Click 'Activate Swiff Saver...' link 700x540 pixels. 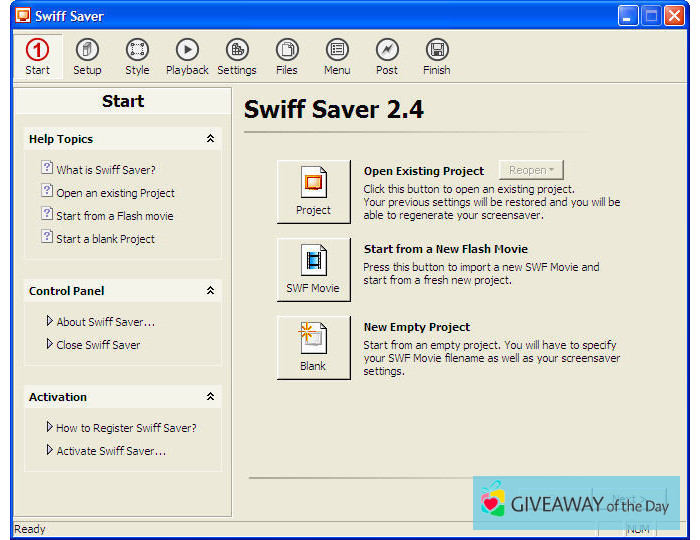[110, 451]
